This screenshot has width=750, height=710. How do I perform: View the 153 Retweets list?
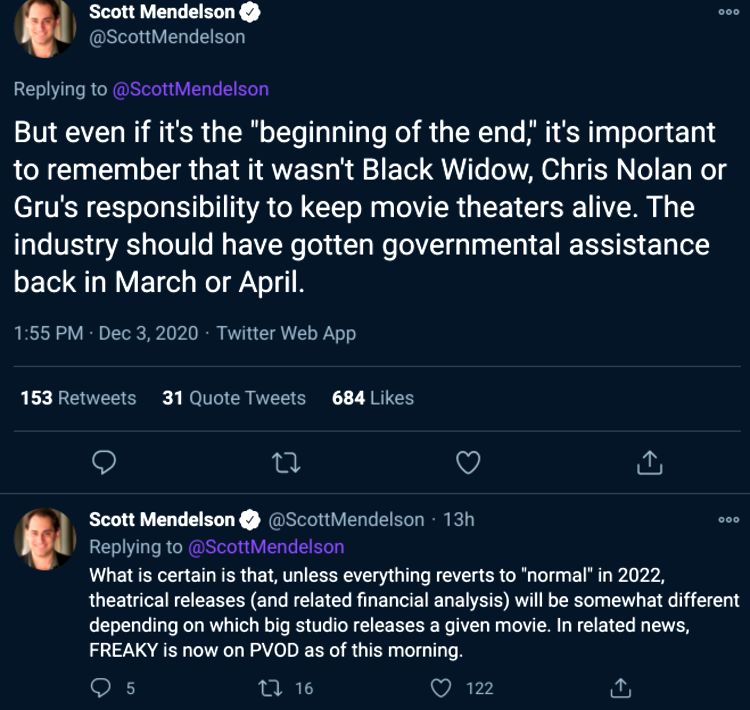(x=78, y=398)
